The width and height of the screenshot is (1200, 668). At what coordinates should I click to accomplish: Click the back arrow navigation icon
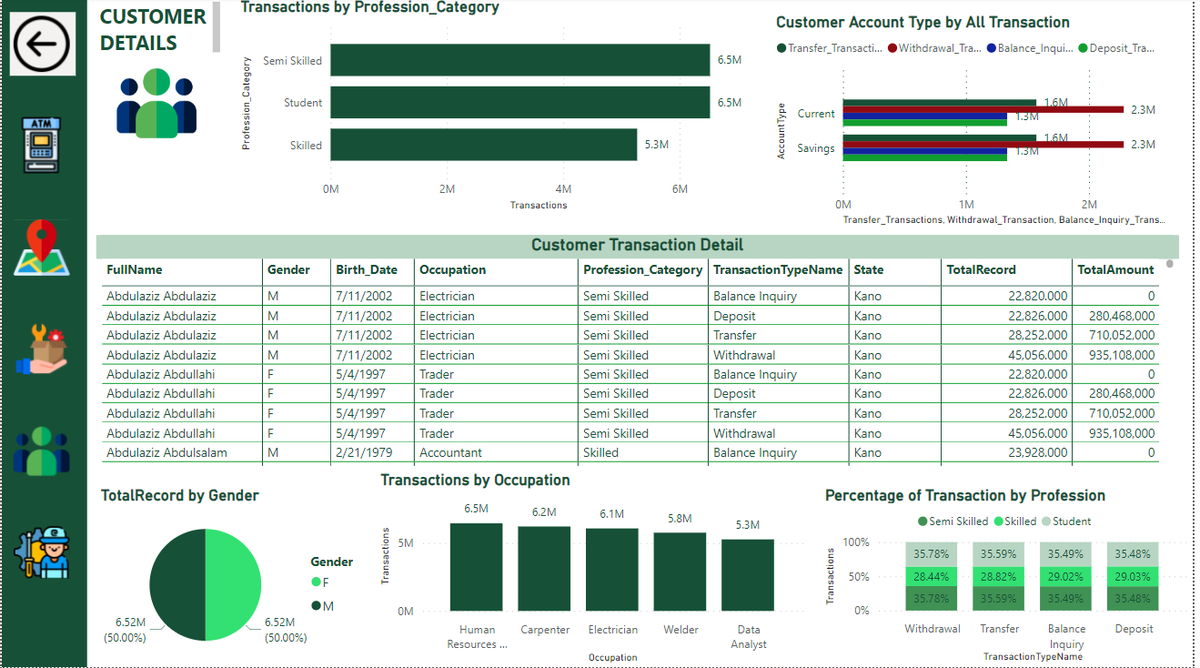[x=42, y=44]
